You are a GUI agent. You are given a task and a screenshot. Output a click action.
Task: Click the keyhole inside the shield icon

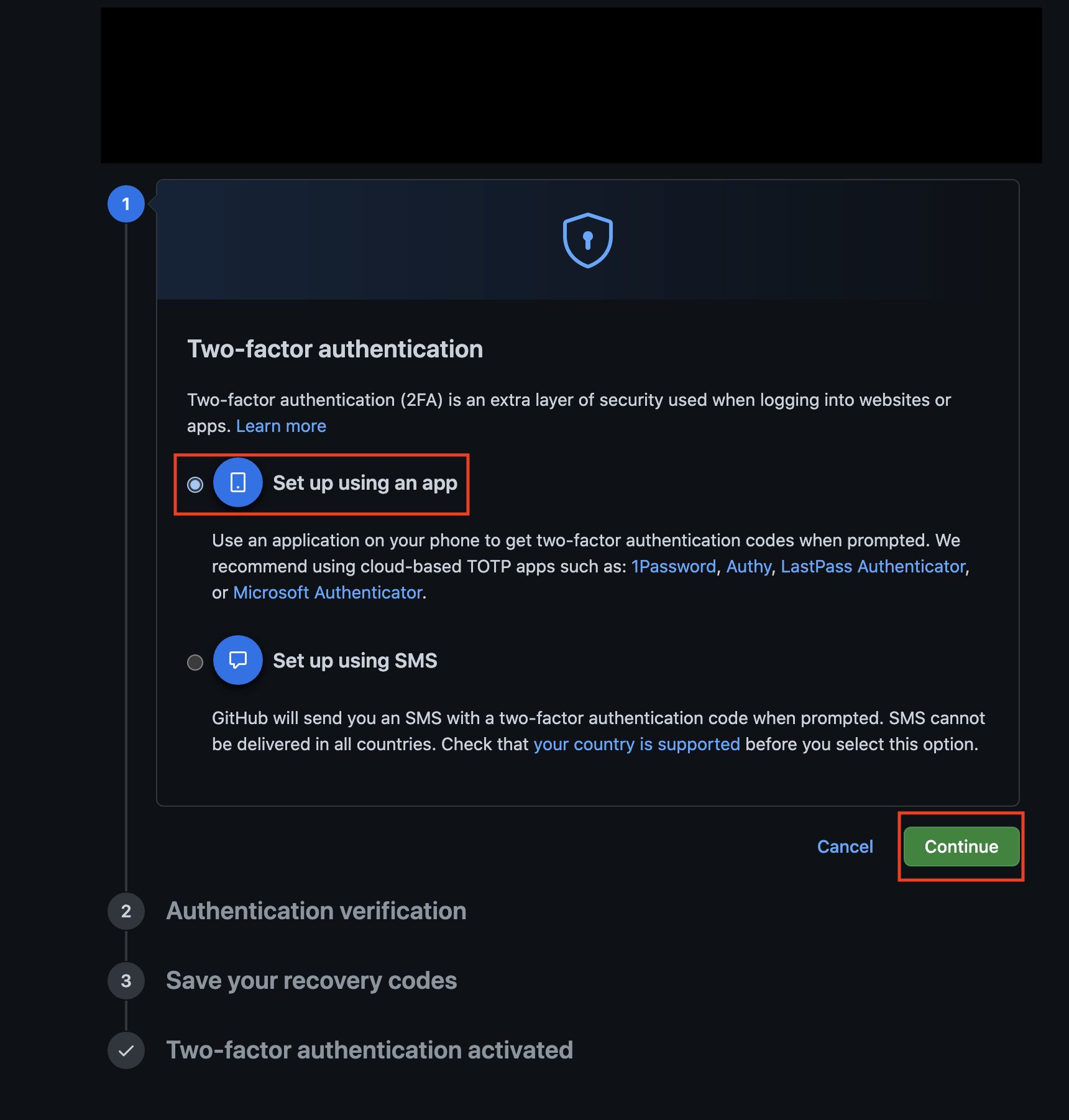[x=587, y=241]
